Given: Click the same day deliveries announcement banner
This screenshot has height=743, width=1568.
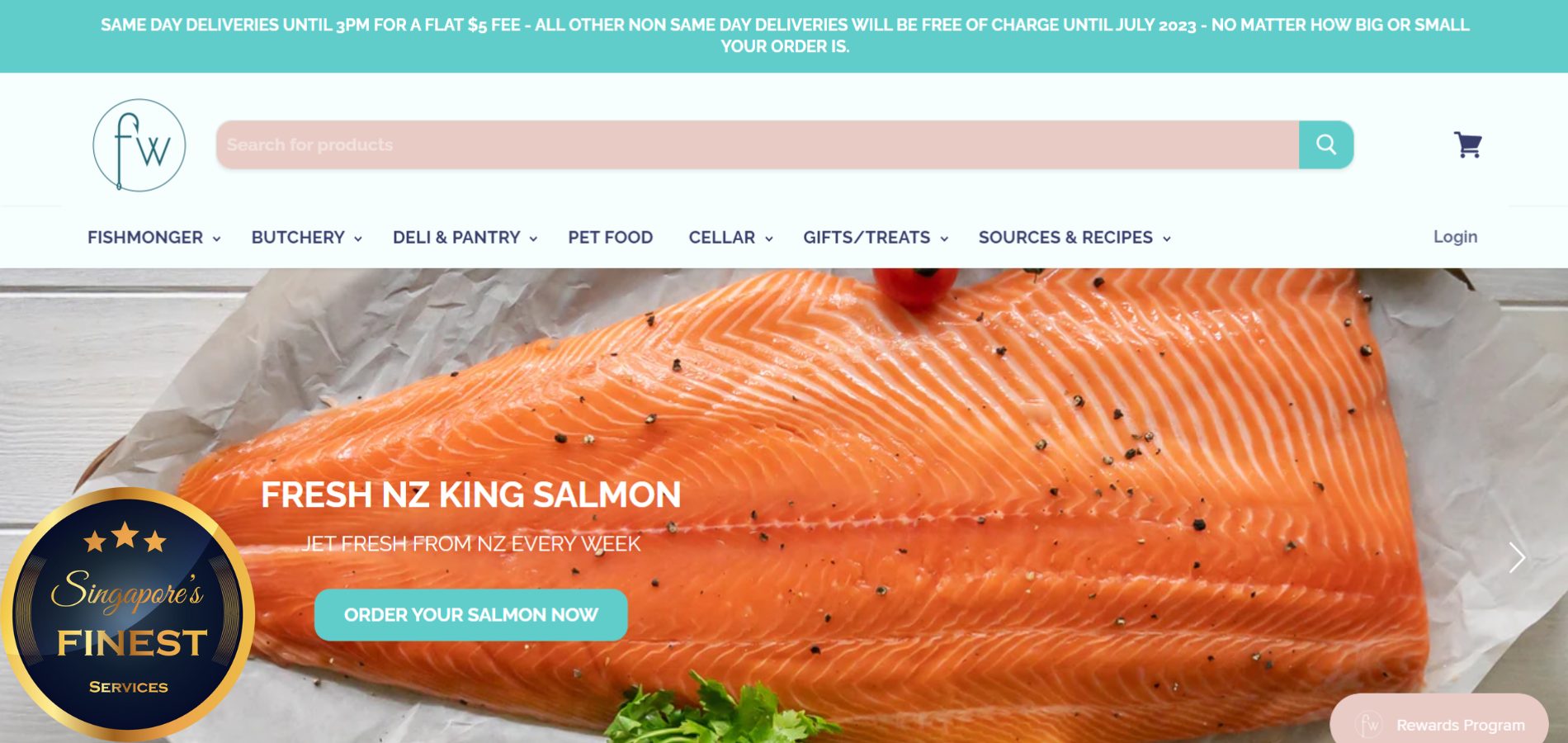Looking at the screenshot, I should pyautogui.click(x=784, y=36).
